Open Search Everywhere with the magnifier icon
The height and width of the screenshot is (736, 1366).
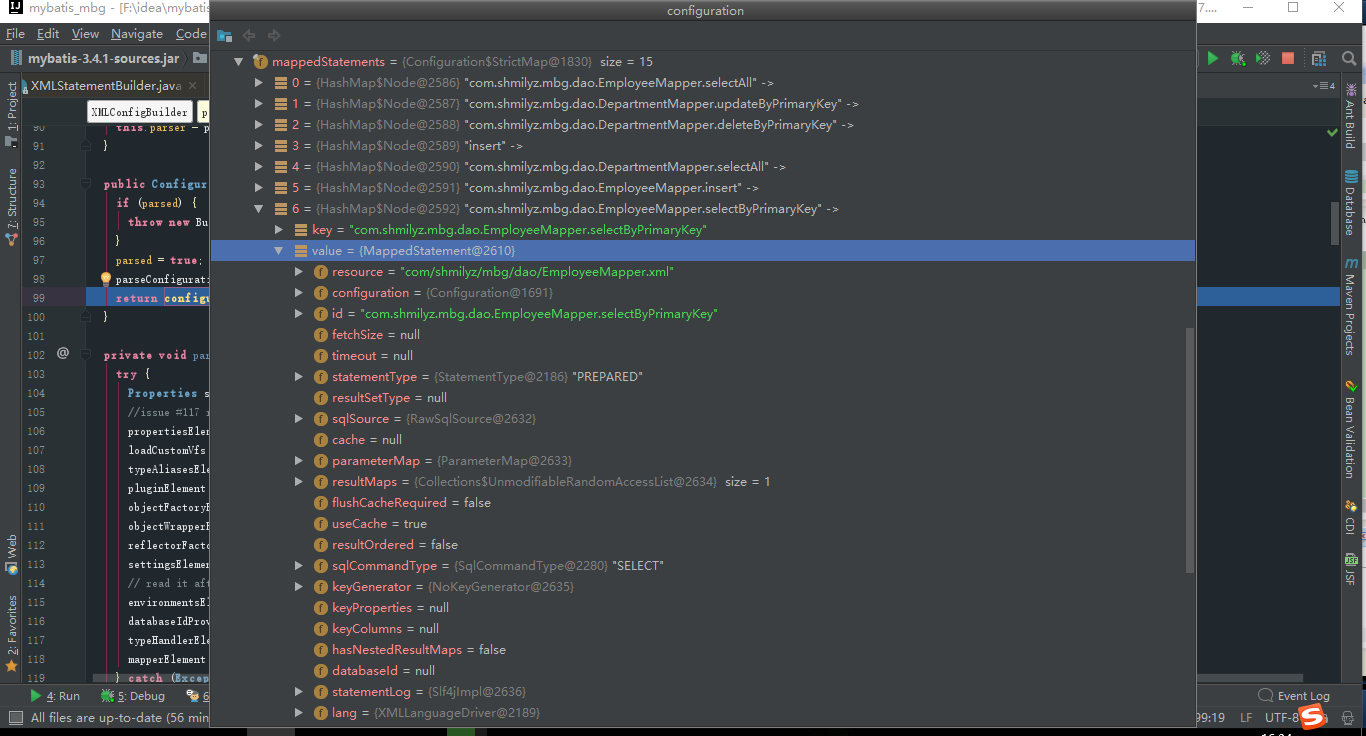[1349, 58]
